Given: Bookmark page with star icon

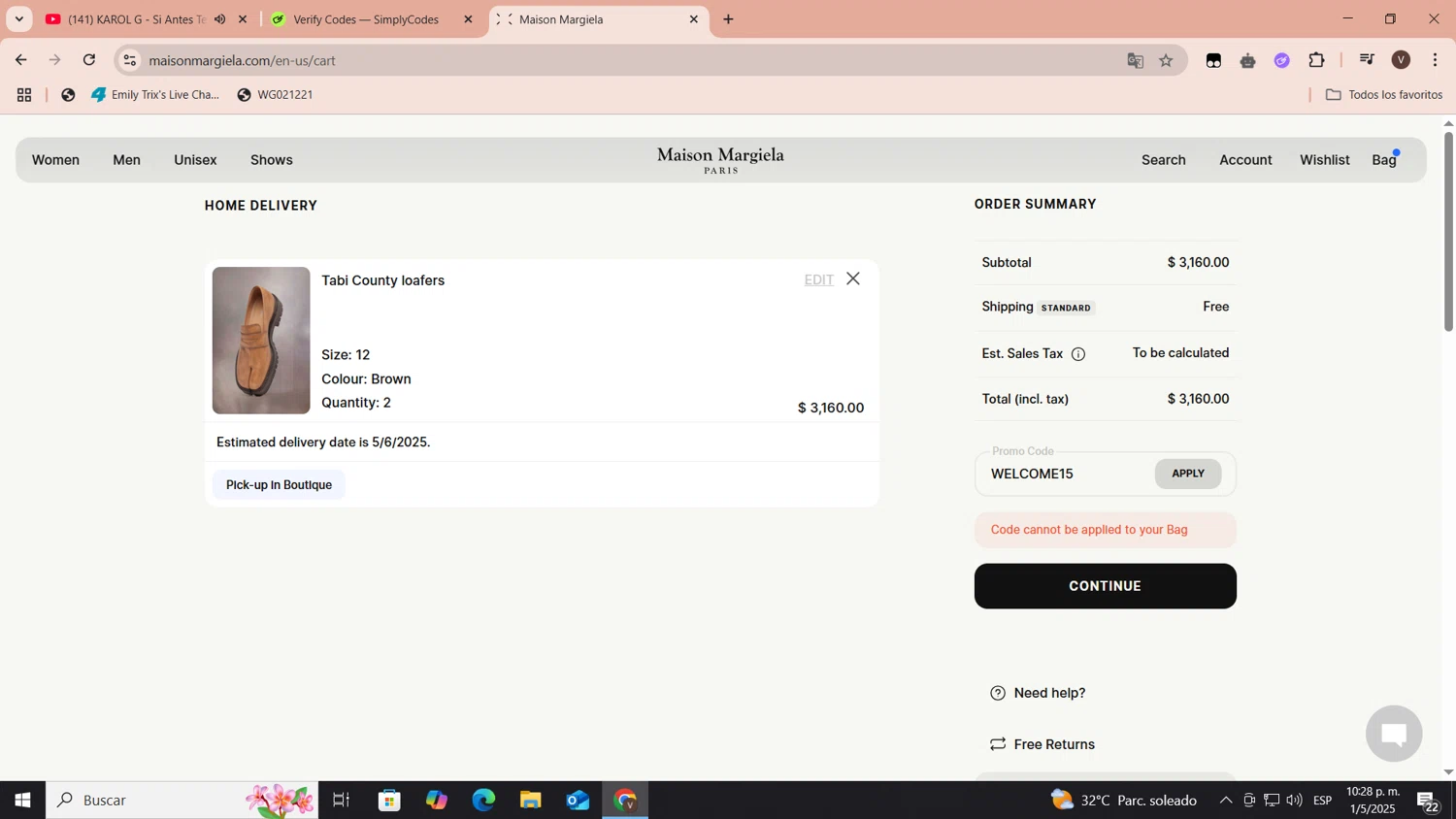Looking at the screenshot, I should [x=1166, y=60].
